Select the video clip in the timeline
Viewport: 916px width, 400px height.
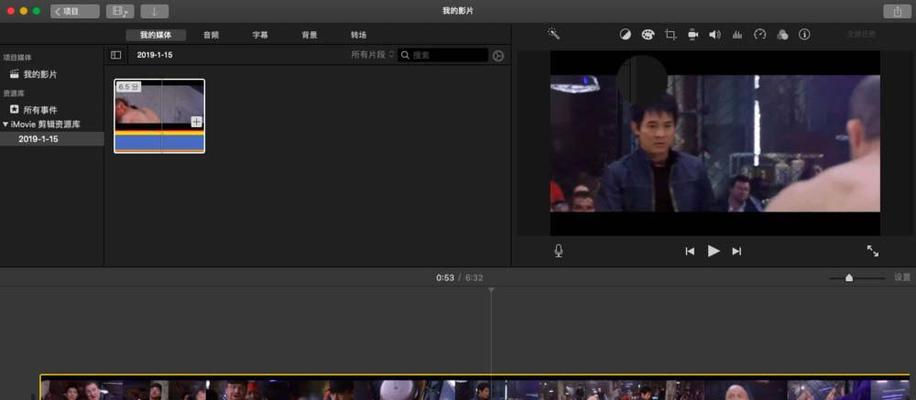(475, 387)
